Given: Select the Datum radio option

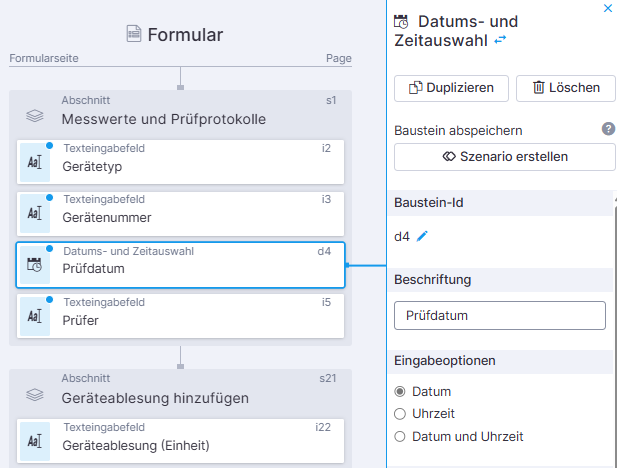Looking at the screenshot, I should pyautogui.click(x=401, y=391).
